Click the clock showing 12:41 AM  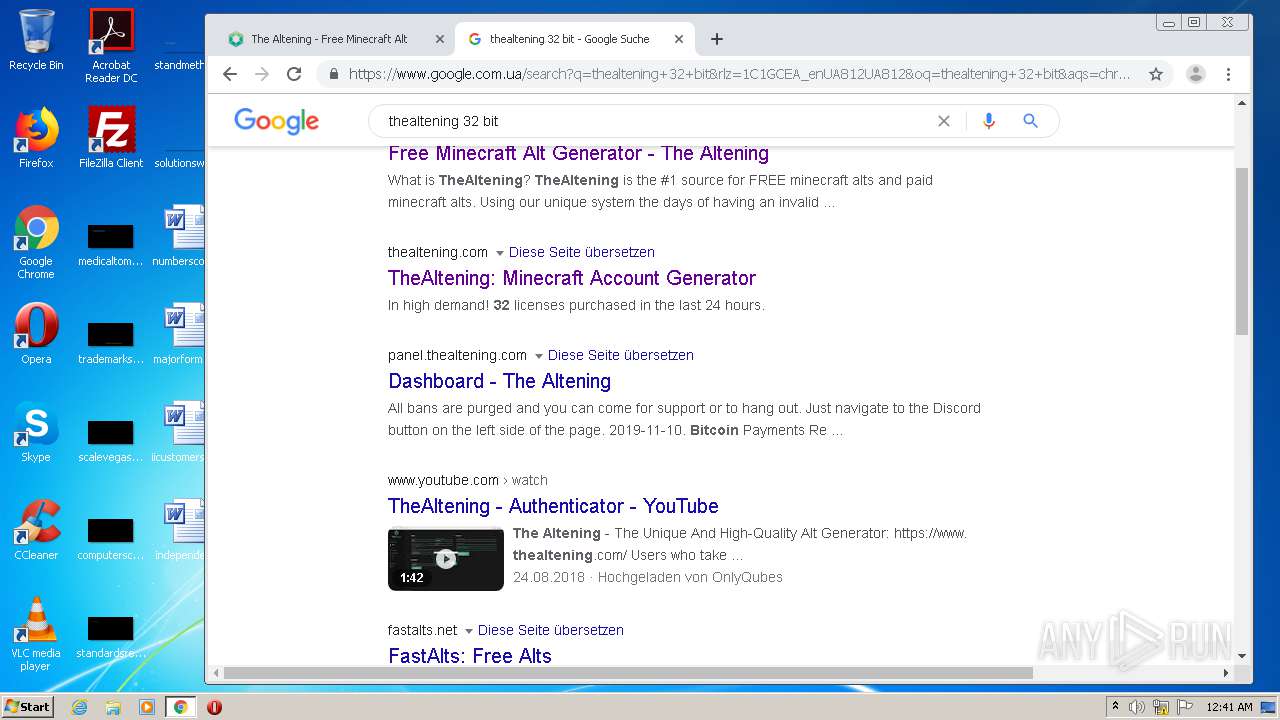click(x=1229, y=707)
